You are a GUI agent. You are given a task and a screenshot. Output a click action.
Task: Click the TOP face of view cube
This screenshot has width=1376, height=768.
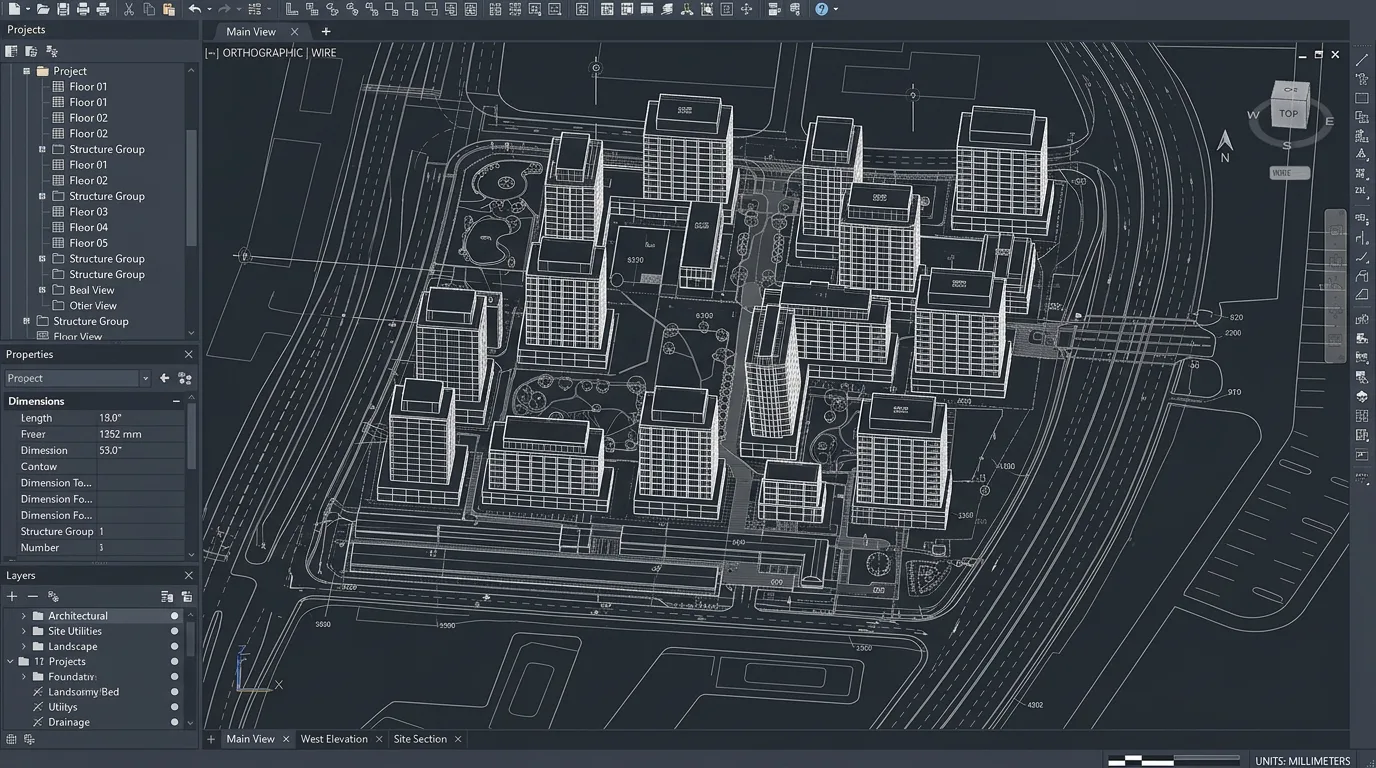coord(1288,113)
